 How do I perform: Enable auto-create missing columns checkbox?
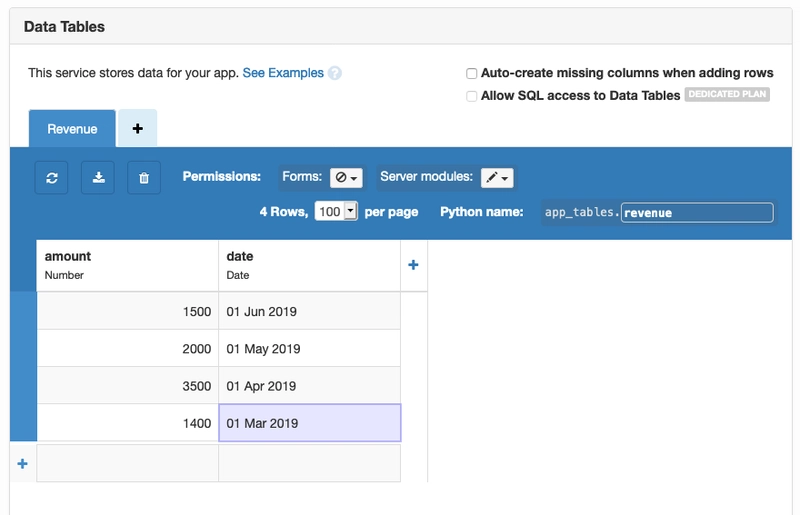point(471,73)
